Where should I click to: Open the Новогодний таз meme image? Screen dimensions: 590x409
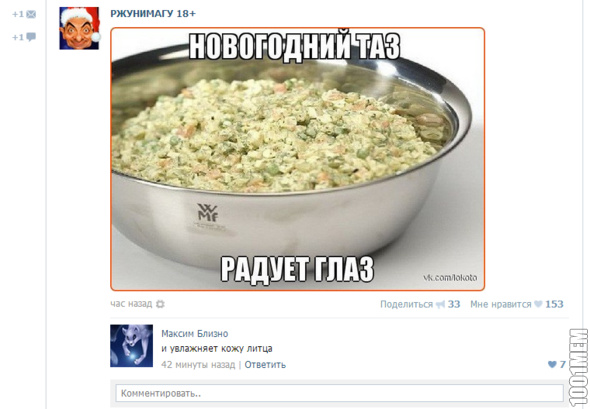pos(298,159)
